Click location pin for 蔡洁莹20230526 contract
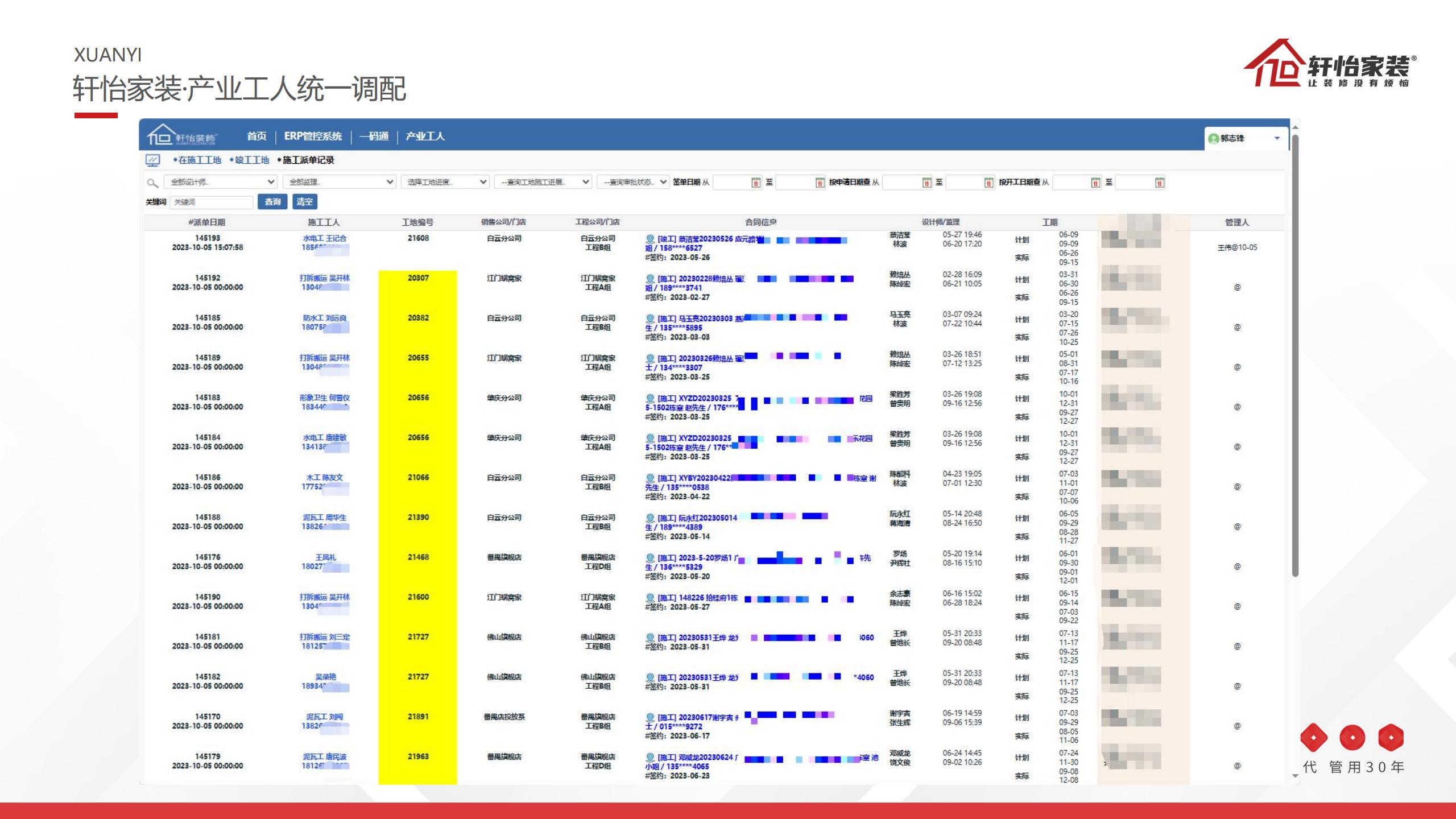The image size is (1456, 819). [x=650, y=239]
